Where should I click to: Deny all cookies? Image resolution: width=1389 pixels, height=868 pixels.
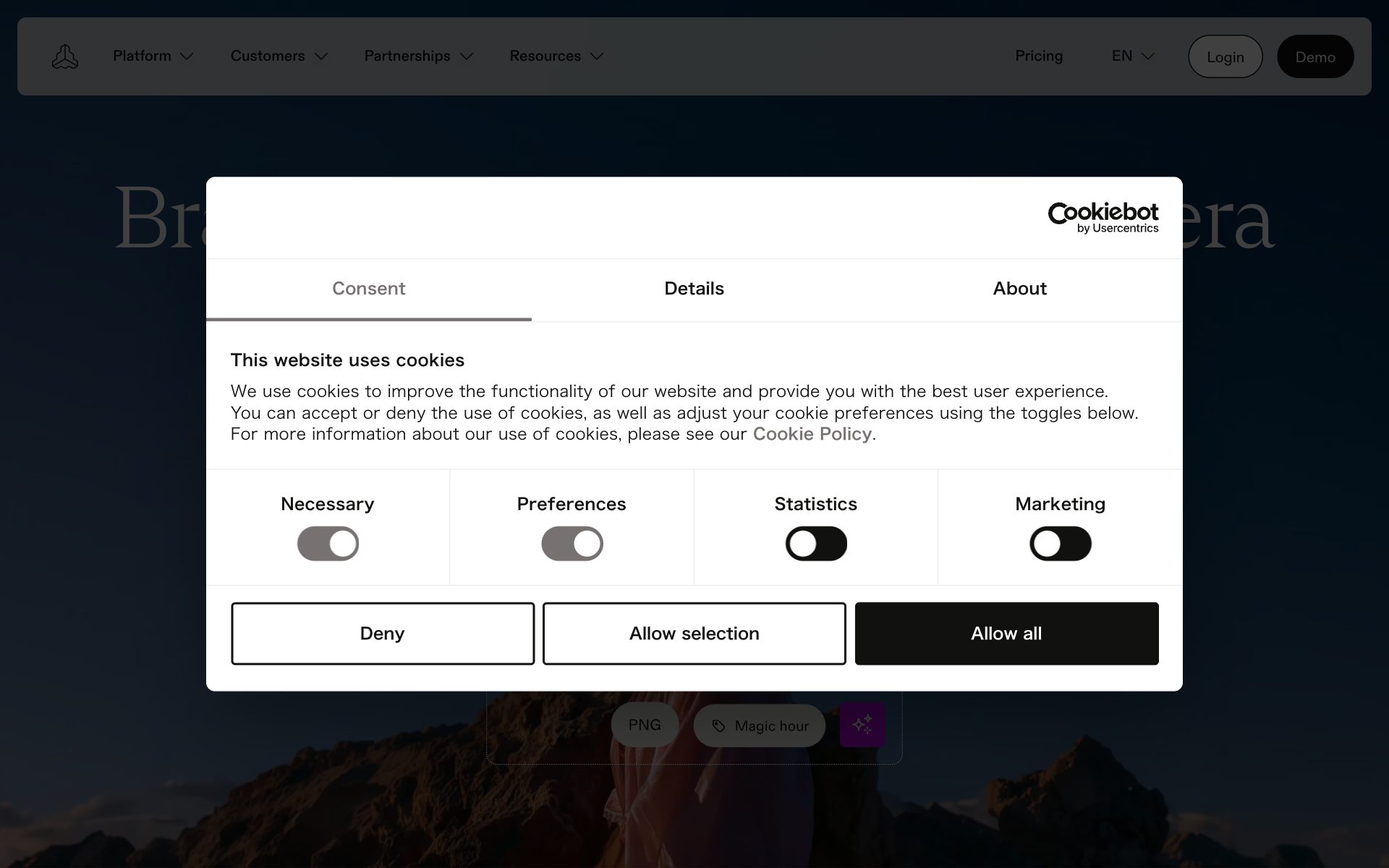click(383, 634)
